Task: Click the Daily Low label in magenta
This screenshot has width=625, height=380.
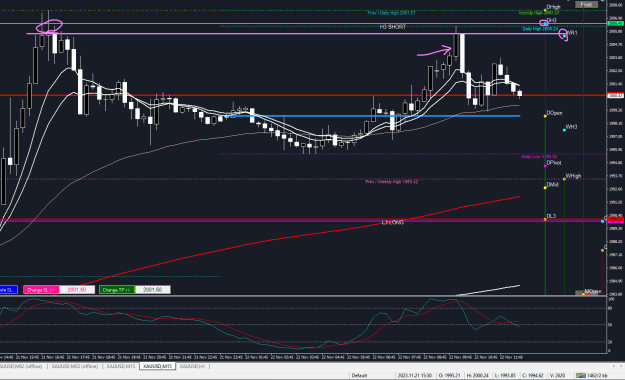Action: [x=539, y=157]
